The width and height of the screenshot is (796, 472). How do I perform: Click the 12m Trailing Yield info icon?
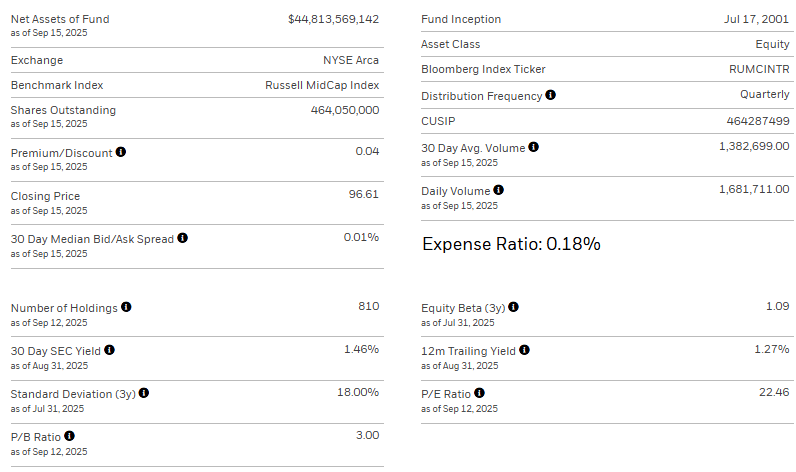(x=525, y=350)
